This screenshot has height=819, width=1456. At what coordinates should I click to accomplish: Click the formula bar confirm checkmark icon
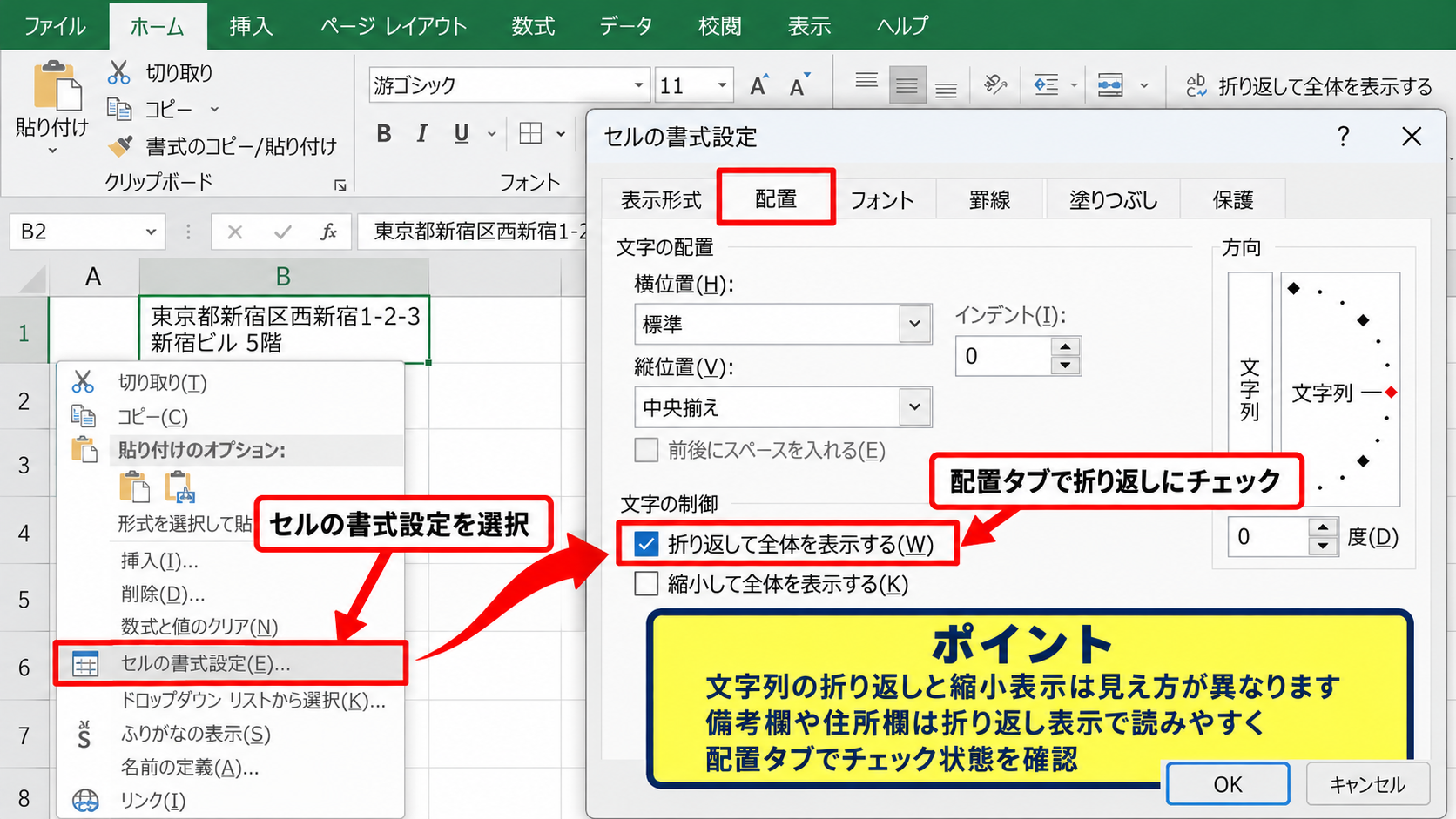click(282, 232)
